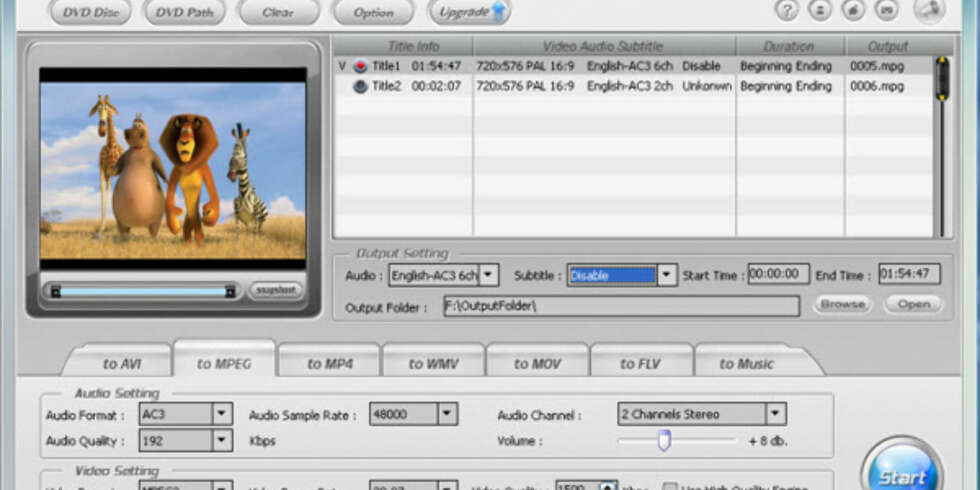This screenshot has width=980, height=490.
Task: Click the title list vertical scrollbar
Action: click(x=942, y=146)
